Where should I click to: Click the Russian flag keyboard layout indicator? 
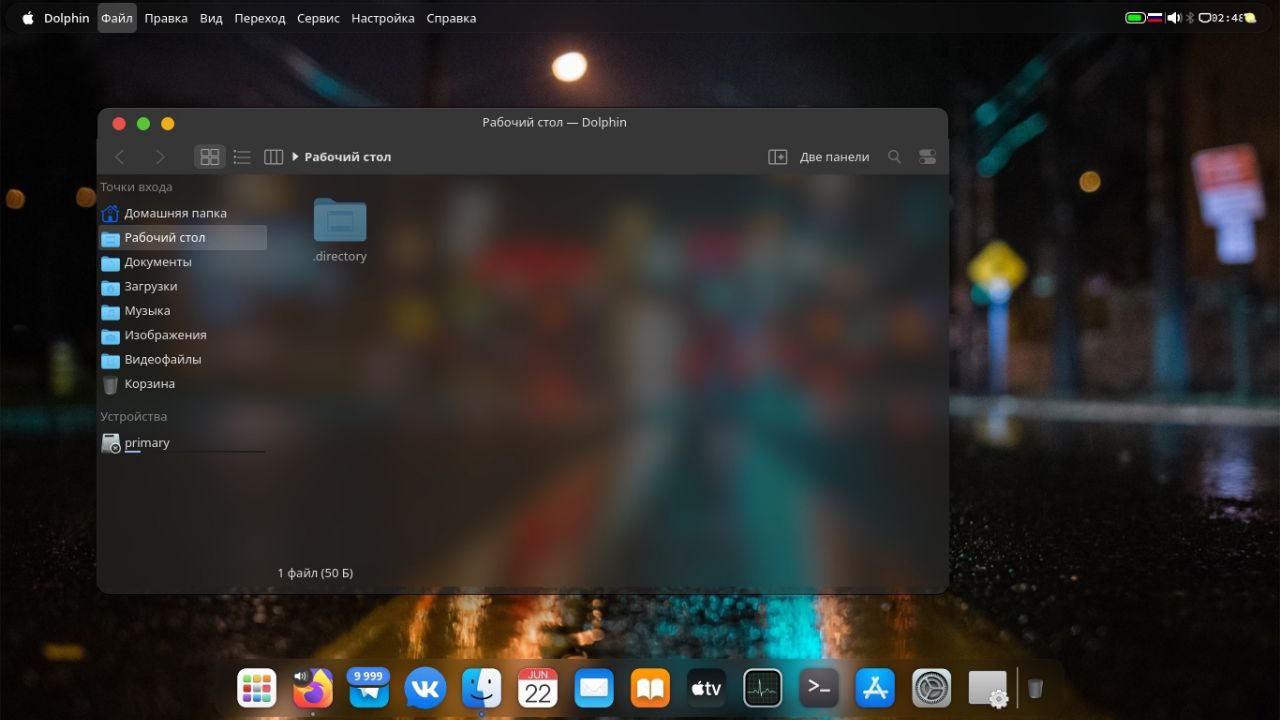[x=1155, y=18]
